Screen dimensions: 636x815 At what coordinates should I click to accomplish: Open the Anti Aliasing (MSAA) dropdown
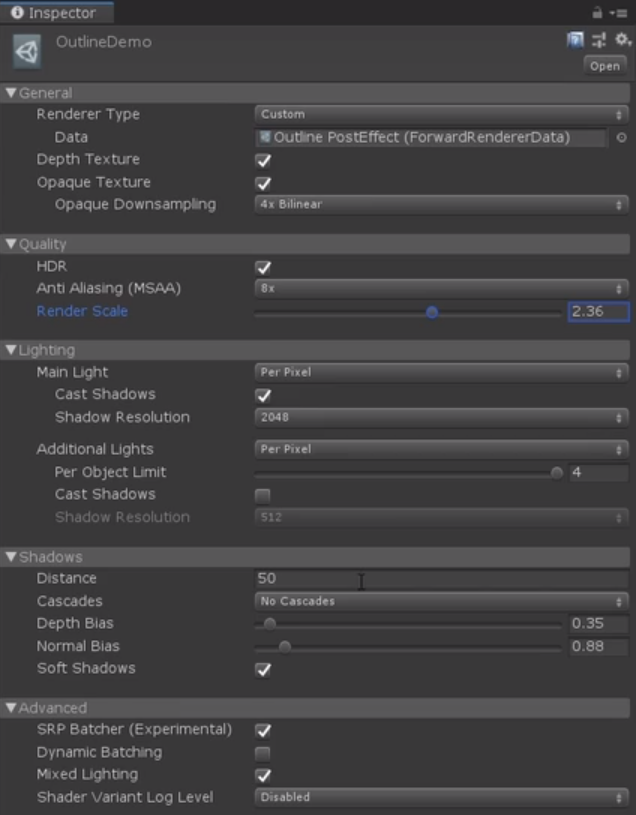[x=441, y=288]
